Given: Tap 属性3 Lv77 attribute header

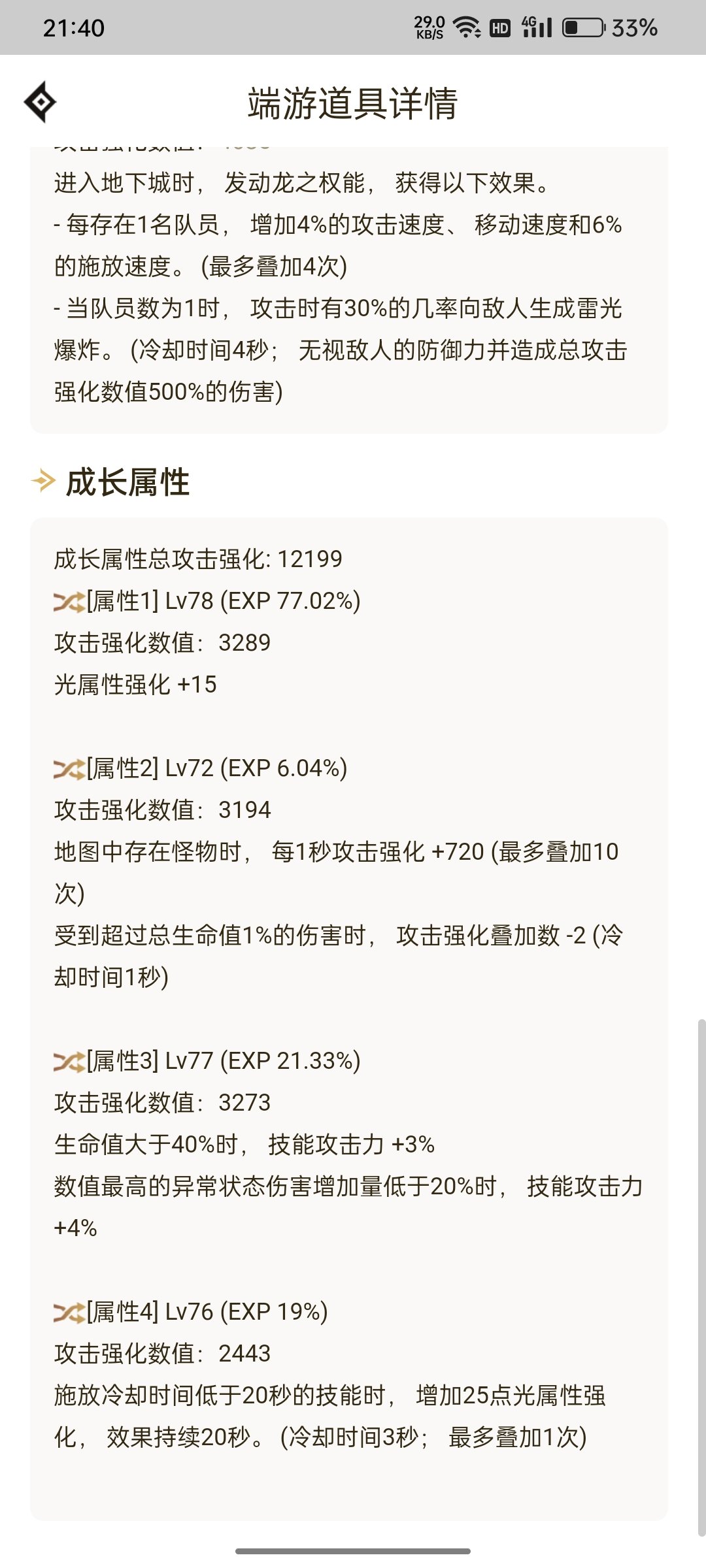Looking at the screenshot, I should (224, 1061).
